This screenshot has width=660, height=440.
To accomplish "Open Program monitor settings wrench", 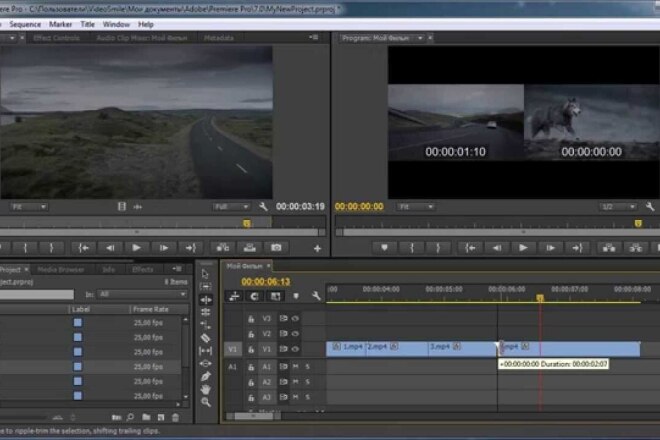I will (650, 207).
